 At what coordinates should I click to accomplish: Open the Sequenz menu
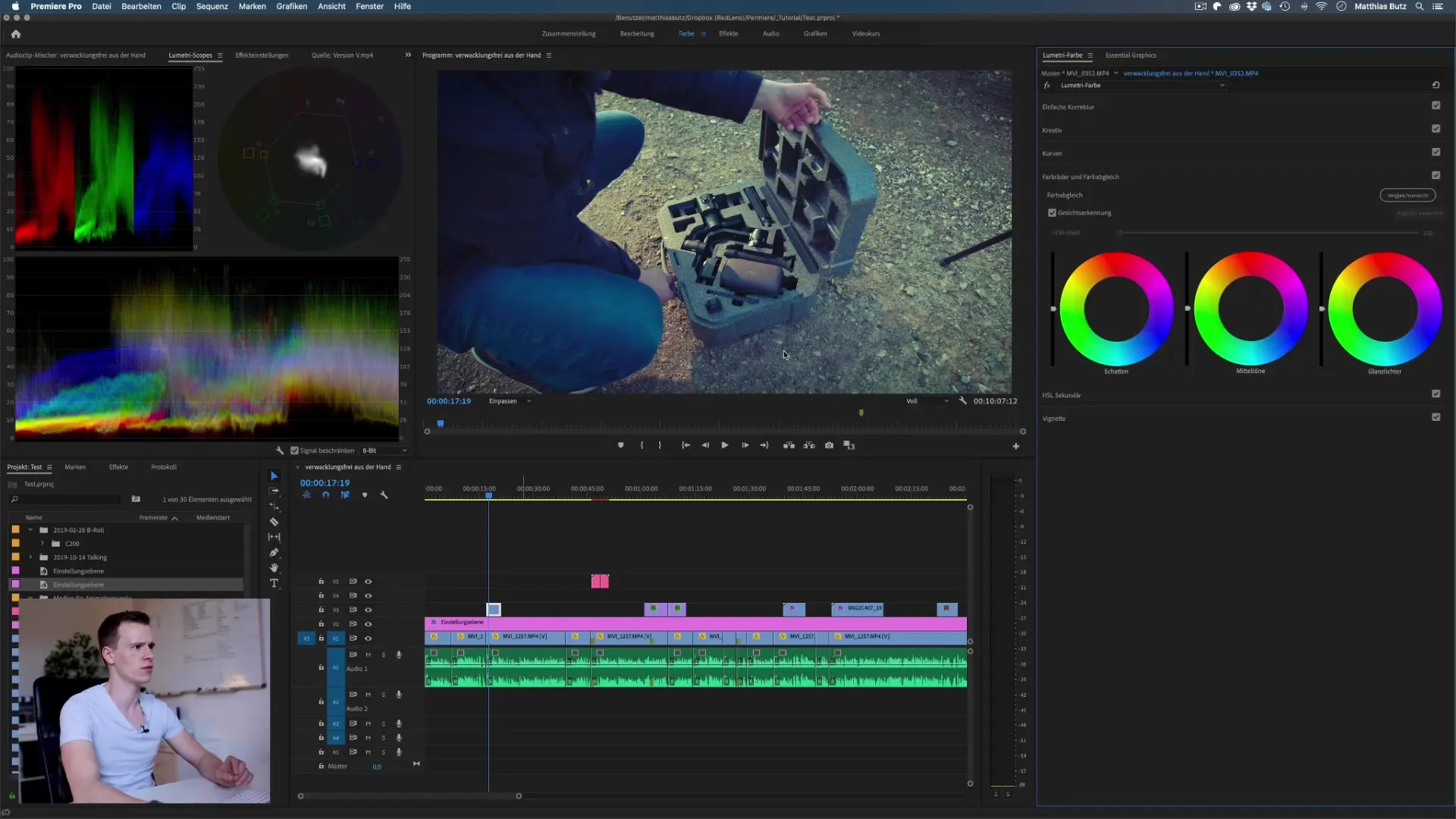[212, 6]
